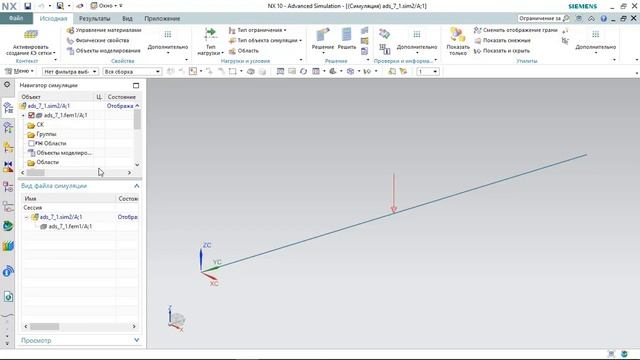Click Сменить отображение грани
The width and height of the screenshot is (640, 360).
516,30
